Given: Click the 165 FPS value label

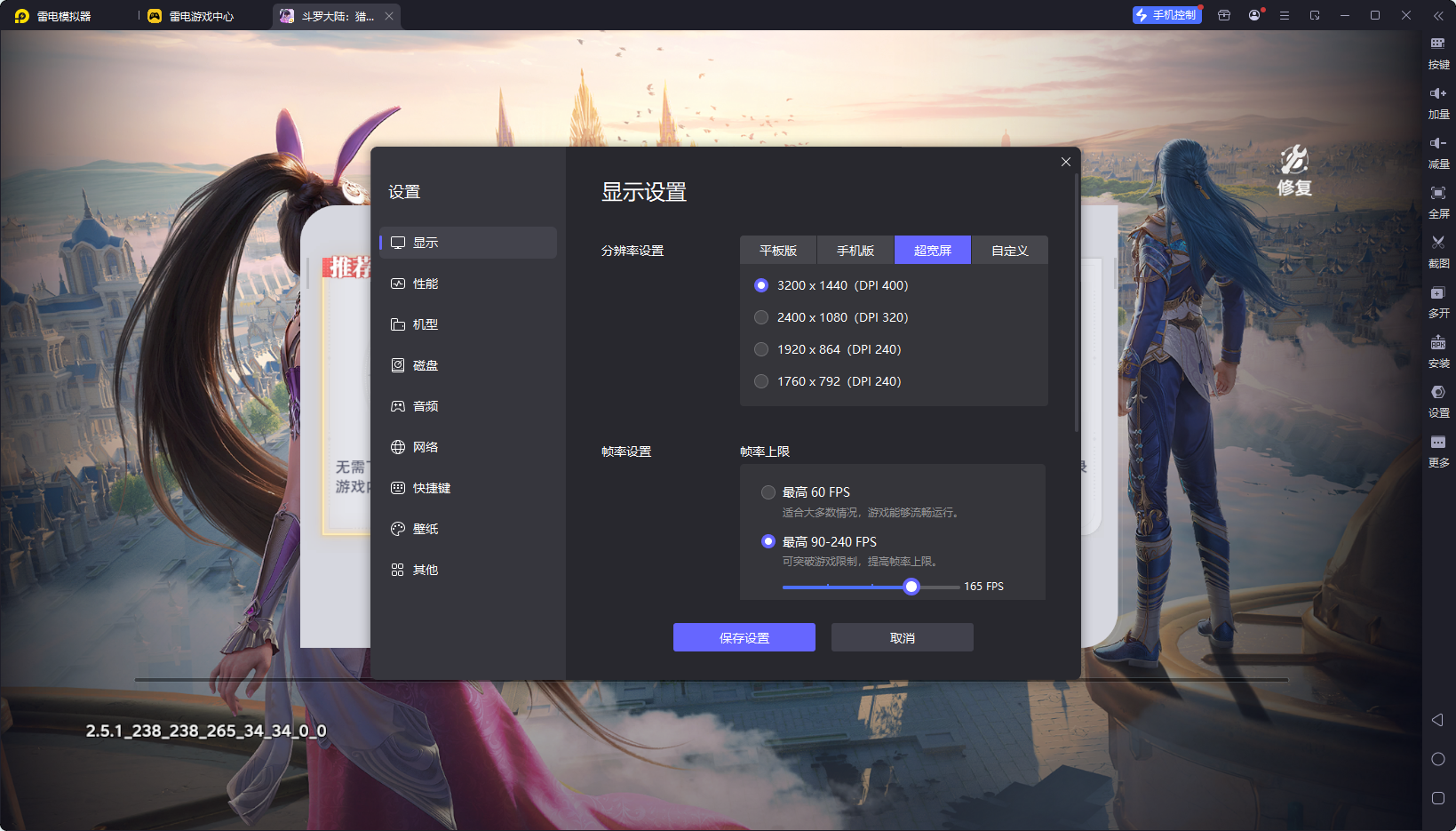Looking at the screenshot, I should coord(983,587).
